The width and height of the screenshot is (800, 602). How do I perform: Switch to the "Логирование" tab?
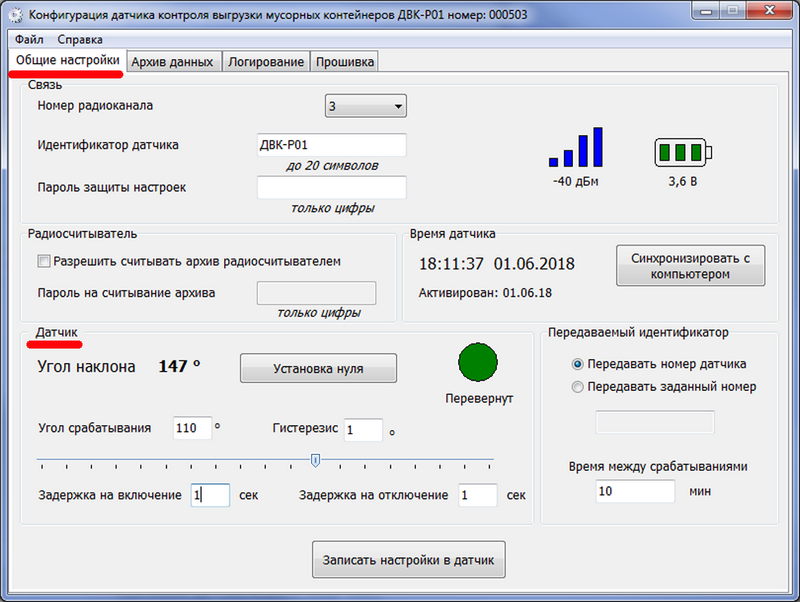pos(266,62)
